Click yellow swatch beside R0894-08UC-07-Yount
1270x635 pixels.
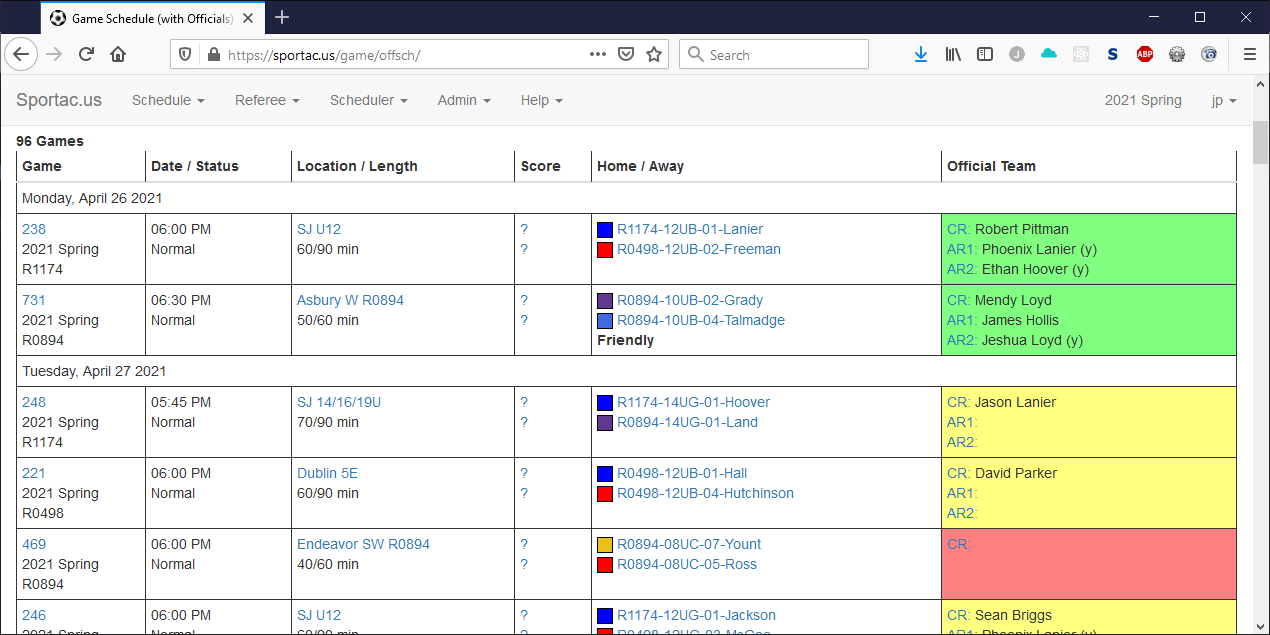click(605, 545)
